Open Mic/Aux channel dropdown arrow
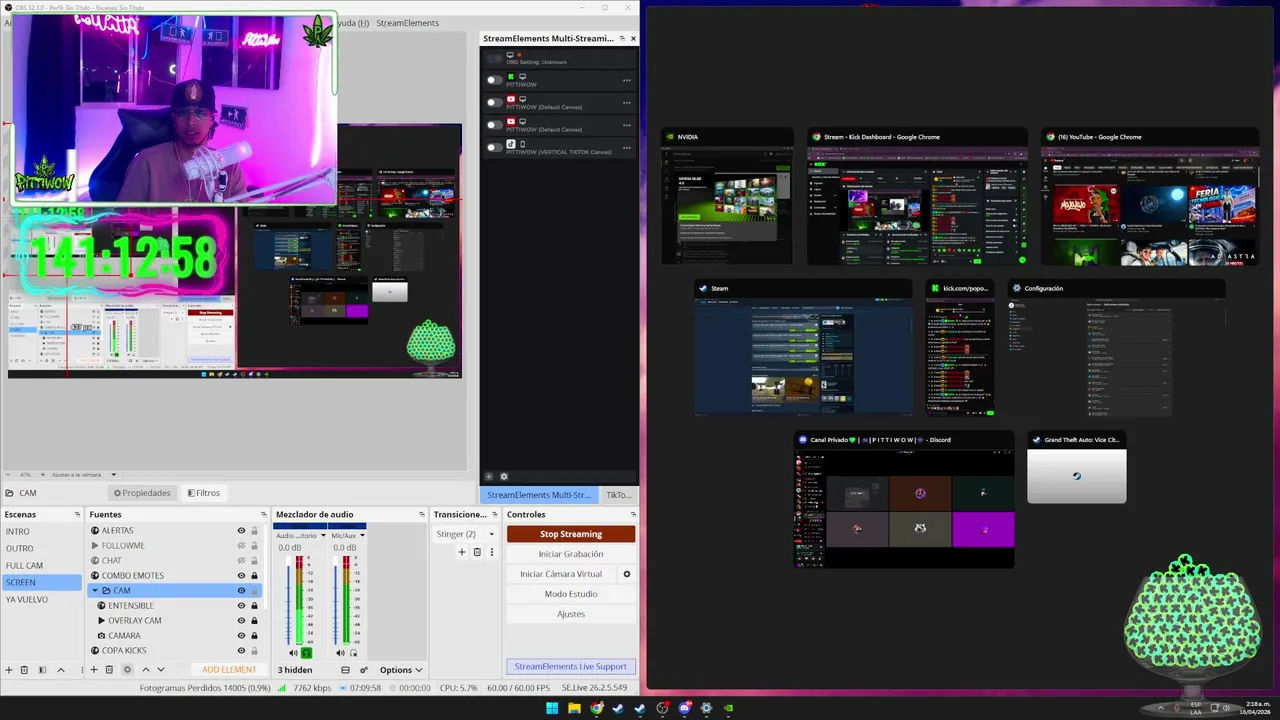The width and height of the screenshot is (1280, 720). [x=362, y=535]
